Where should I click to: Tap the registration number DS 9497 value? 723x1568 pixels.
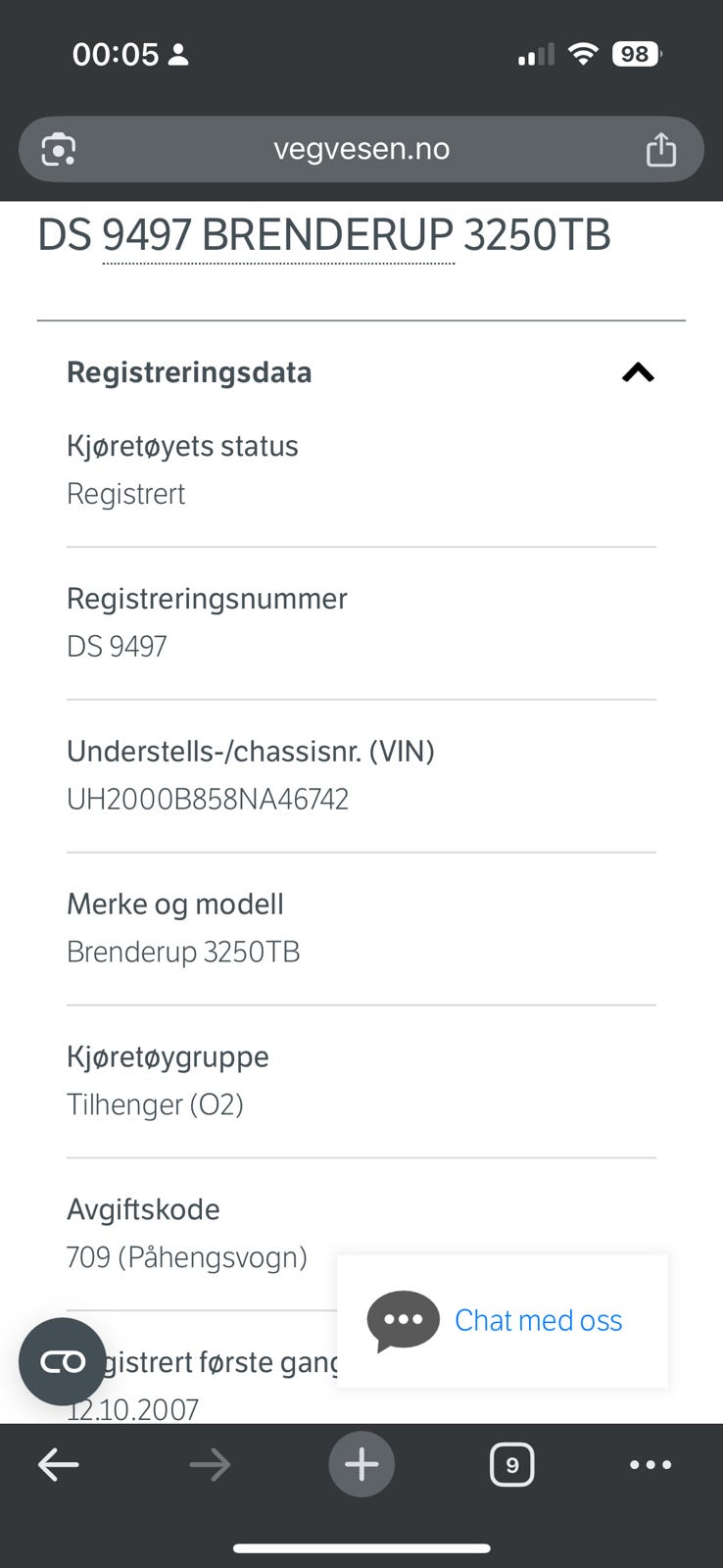pos(117,647)
